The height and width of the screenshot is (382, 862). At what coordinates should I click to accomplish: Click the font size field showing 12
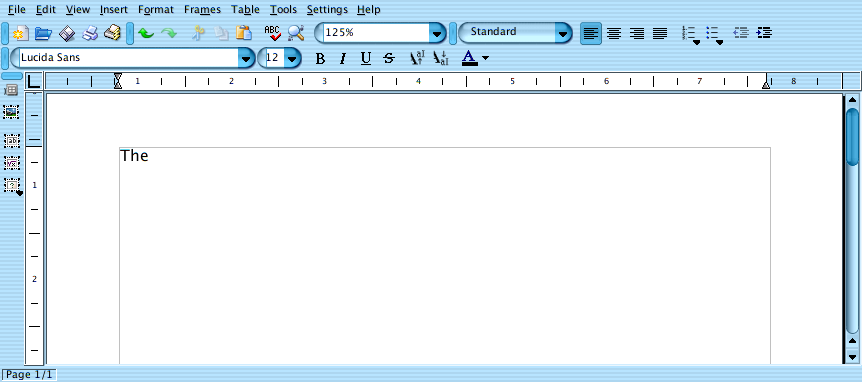pos(274,58)
